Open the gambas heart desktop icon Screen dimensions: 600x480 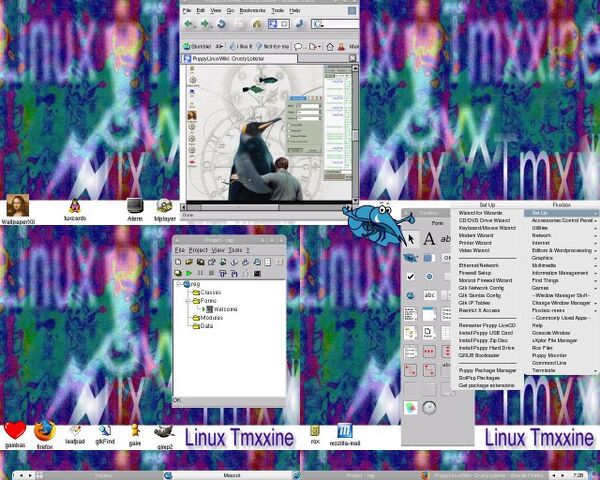[x=15, y=434]
